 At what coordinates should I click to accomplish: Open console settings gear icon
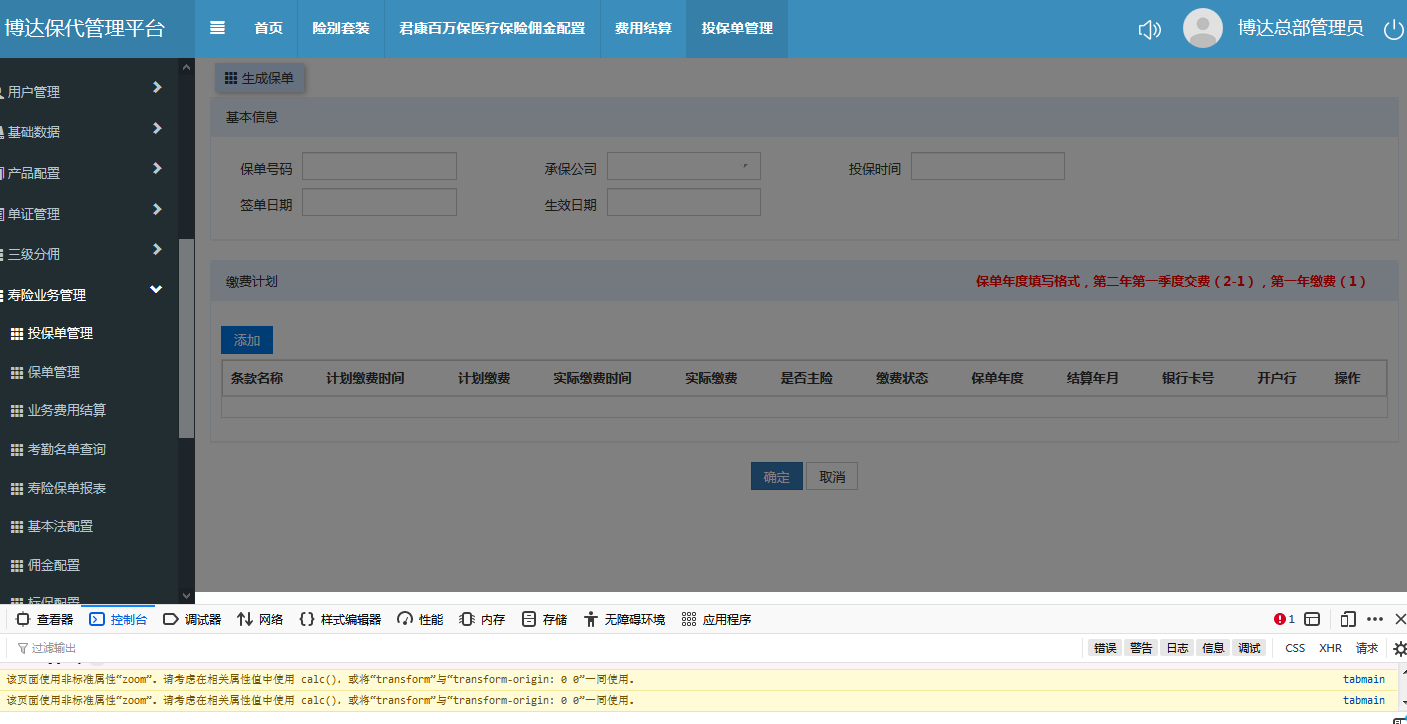[1400, 648]
